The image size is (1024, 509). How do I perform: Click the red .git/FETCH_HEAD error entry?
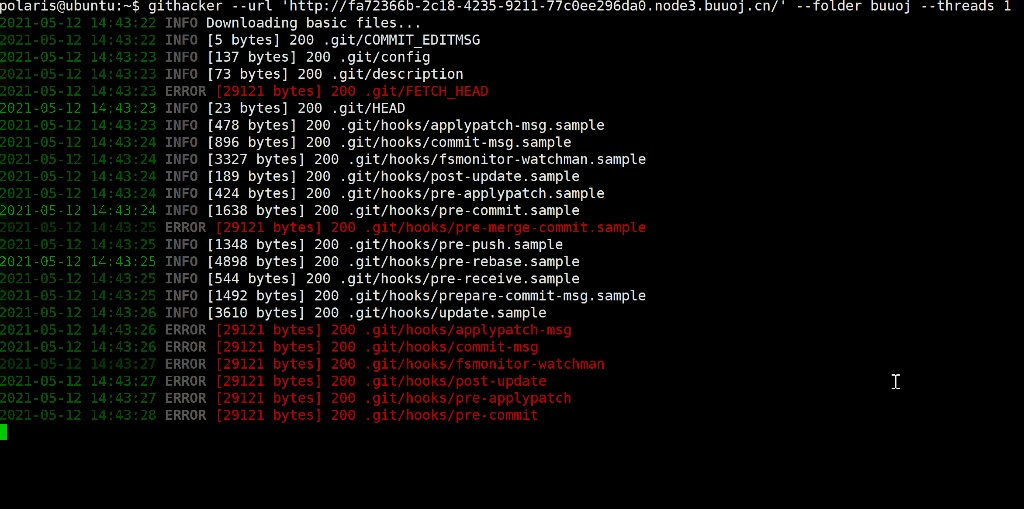pyautogui.click(x=244, y=91)
